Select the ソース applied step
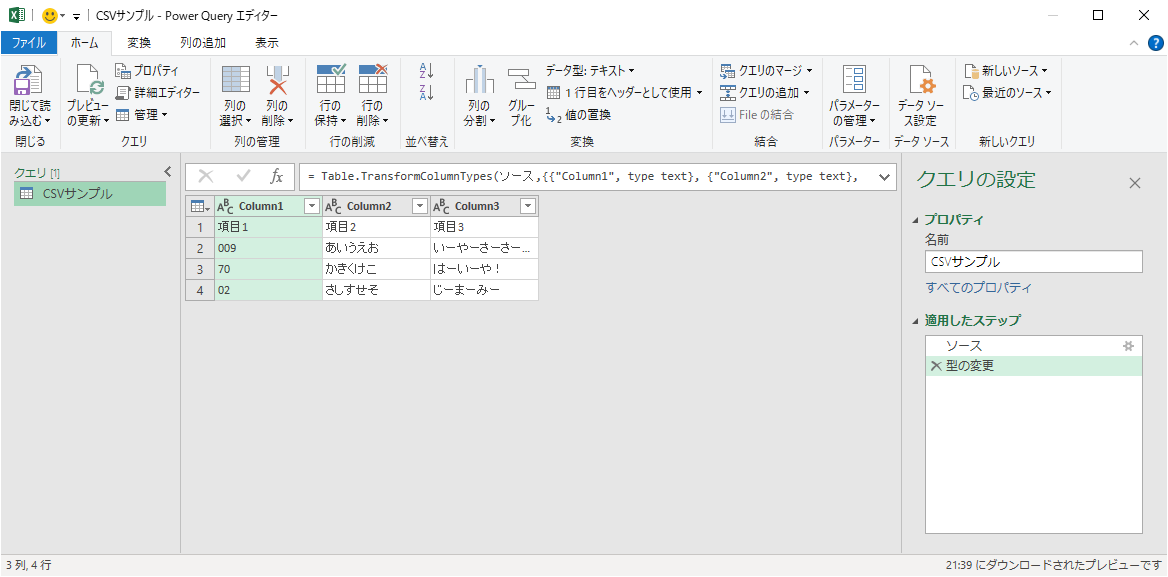 [x=1033, y=345]
